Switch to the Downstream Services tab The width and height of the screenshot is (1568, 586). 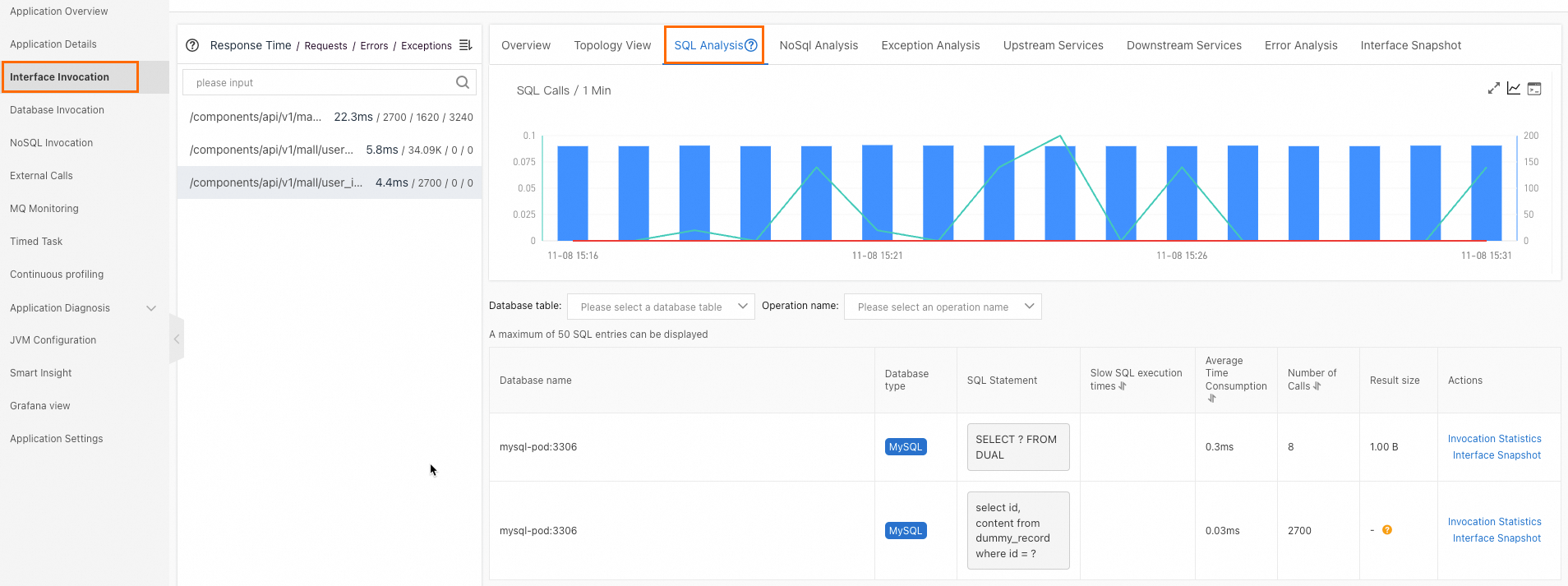1184,45
